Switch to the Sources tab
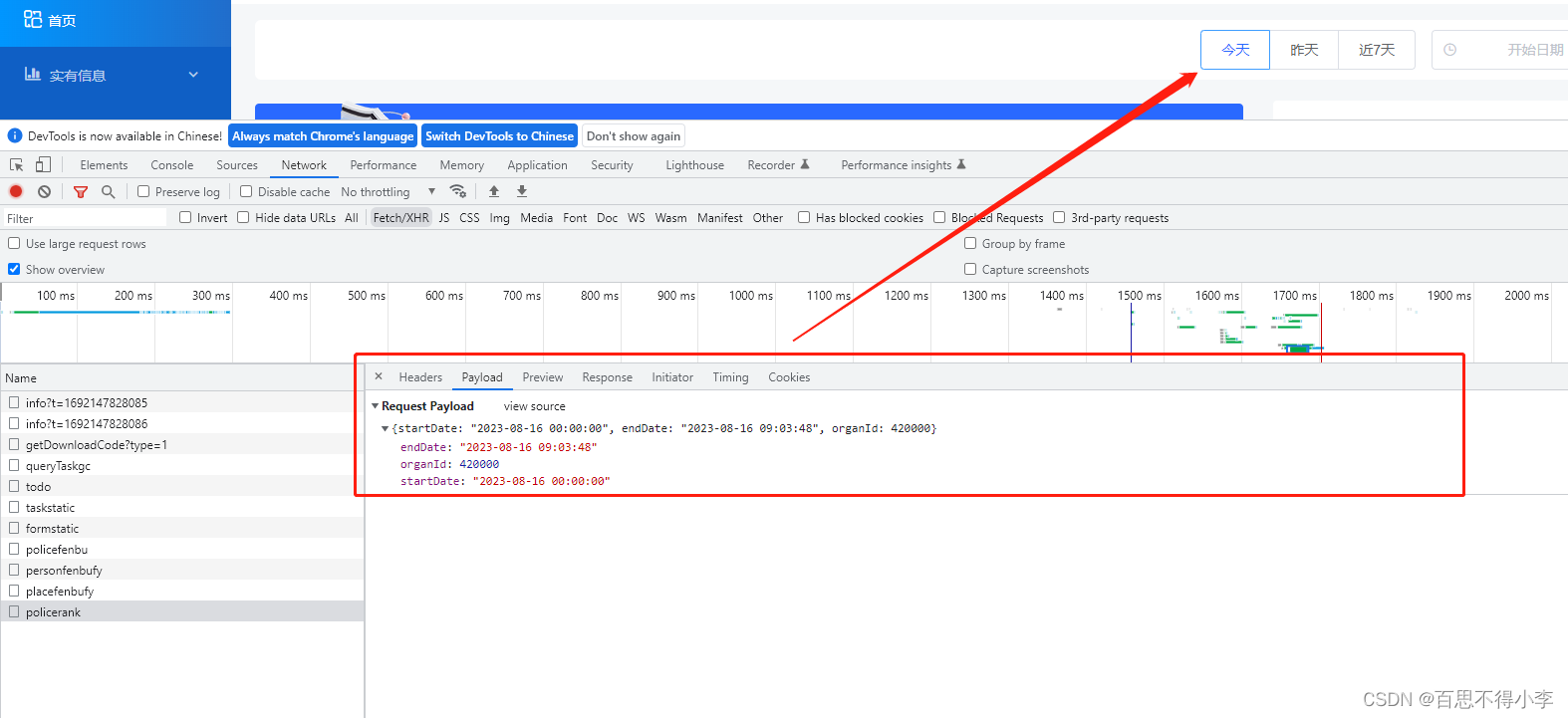This screenshot has height=718, width=1568. coord(237,165)
